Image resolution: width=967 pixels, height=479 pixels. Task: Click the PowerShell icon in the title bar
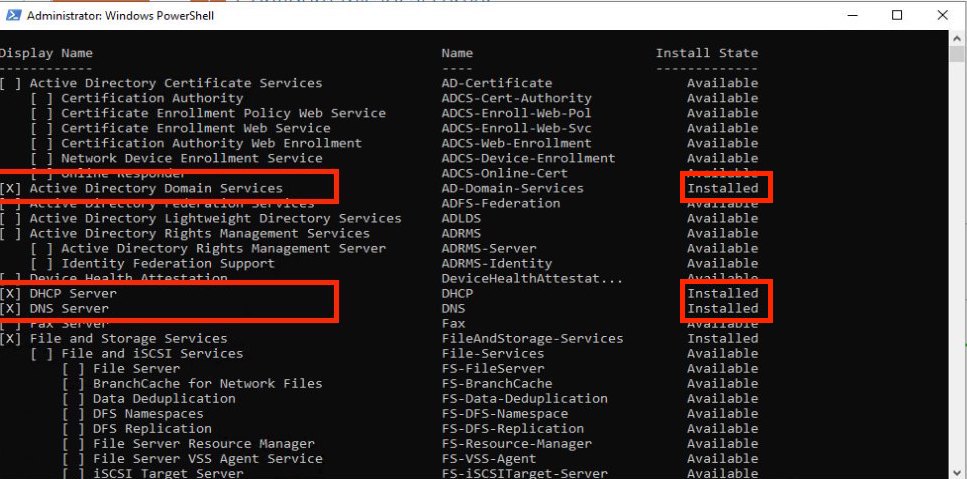tap(13, 15)
